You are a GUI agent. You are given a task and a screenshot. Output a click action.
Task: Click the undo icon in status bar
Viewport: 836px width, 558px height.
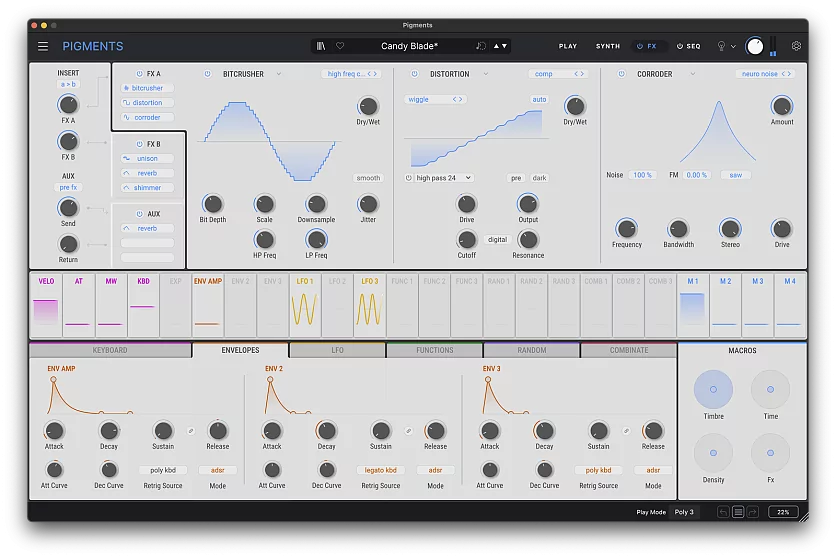(x=723, y=512)
